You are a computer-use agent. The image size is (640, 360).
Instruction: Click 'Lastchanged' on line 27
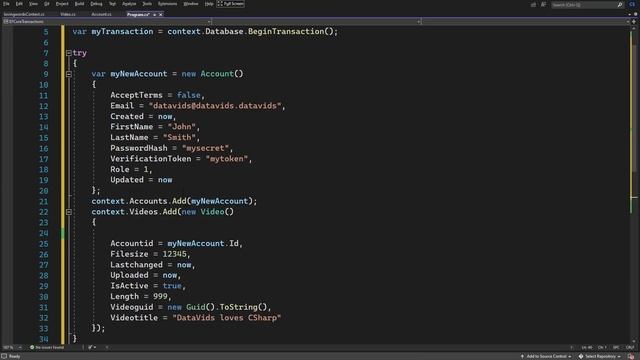click(136, 265)
